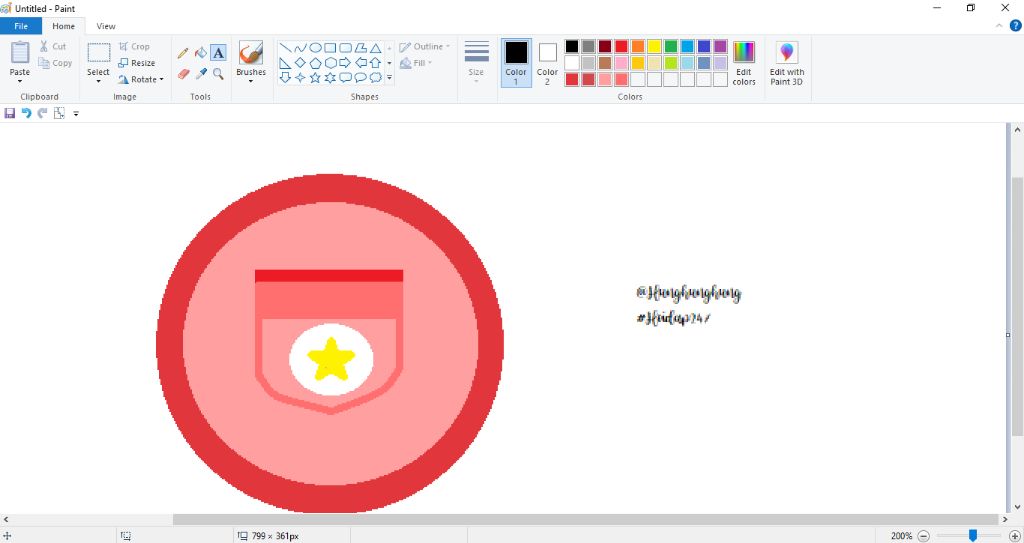Open Paint Help question mark icon
The height and width of the screenshot is (543, 1024).
[1016, 26]
